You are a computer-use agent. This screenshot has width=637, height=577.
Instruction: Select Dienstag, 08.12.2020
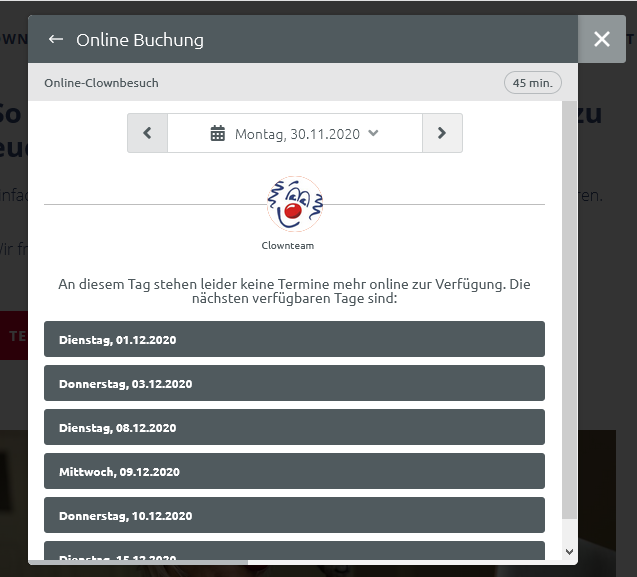tap(294, 427)
